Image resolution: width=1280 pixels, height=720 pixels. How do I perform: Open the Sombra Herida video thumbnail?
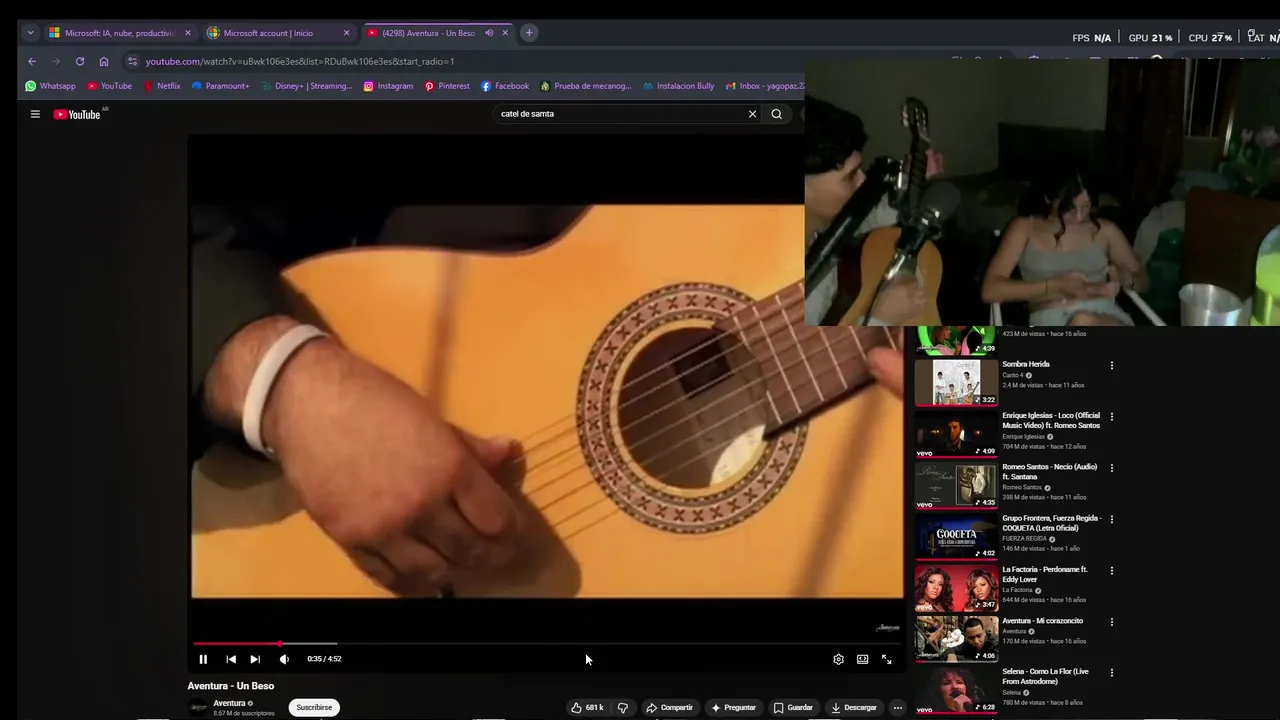pos(956,381)
